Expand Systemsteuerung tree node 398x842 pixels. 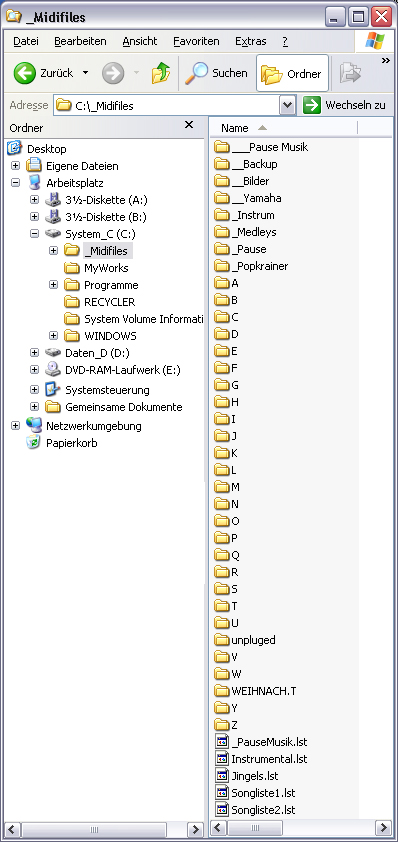click(35, 390)
